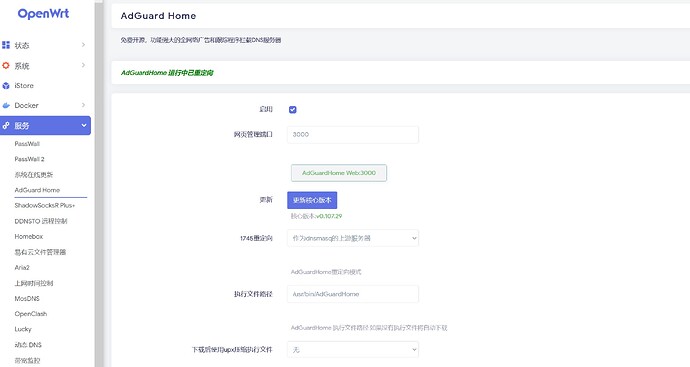The height and width of the screenshot is (367, 690).
Task: Click the AdGuardHome重定向模式 hint text
Action: coord(326,272)
